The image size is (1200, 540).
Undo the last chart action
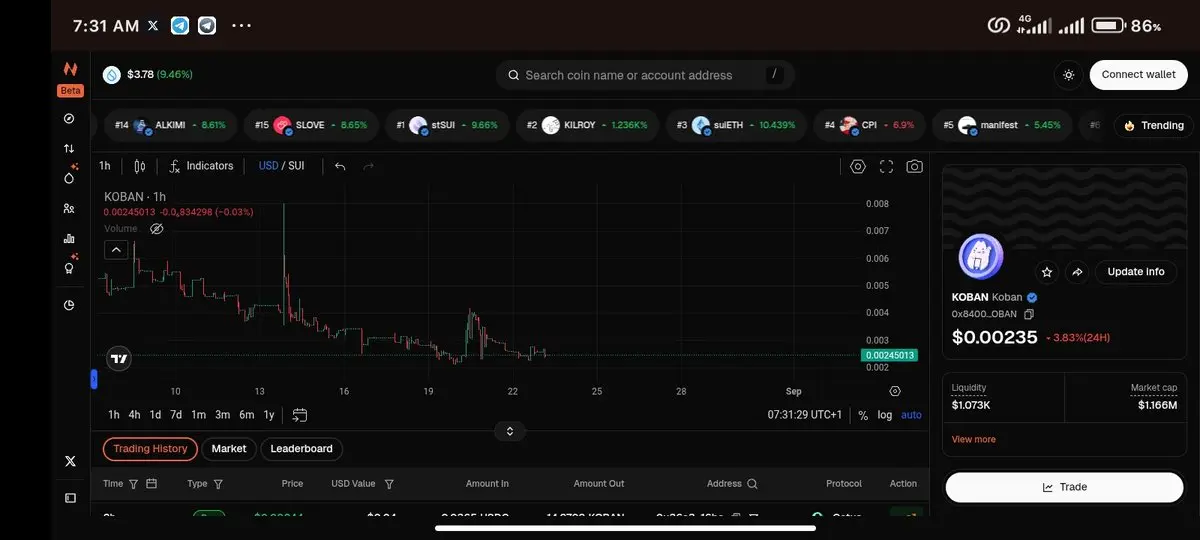(x=340, y=166)
